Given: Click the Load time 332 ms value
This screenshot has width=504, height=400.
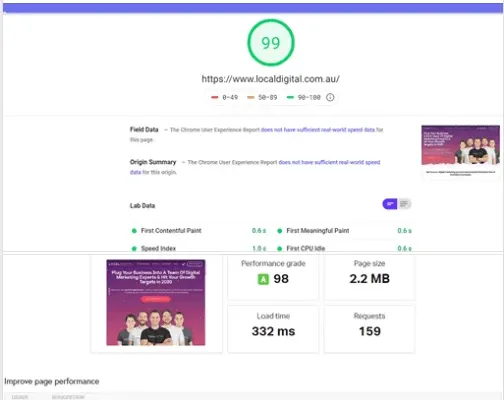Looking at the screenshot, I should tap(273, 331).
